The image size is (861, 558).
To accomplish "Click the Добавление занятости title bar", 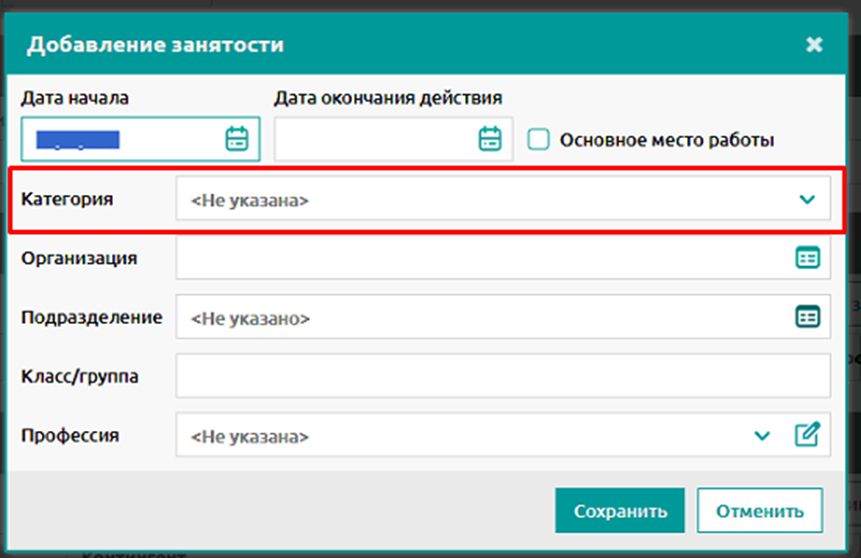I will (426, 44).
